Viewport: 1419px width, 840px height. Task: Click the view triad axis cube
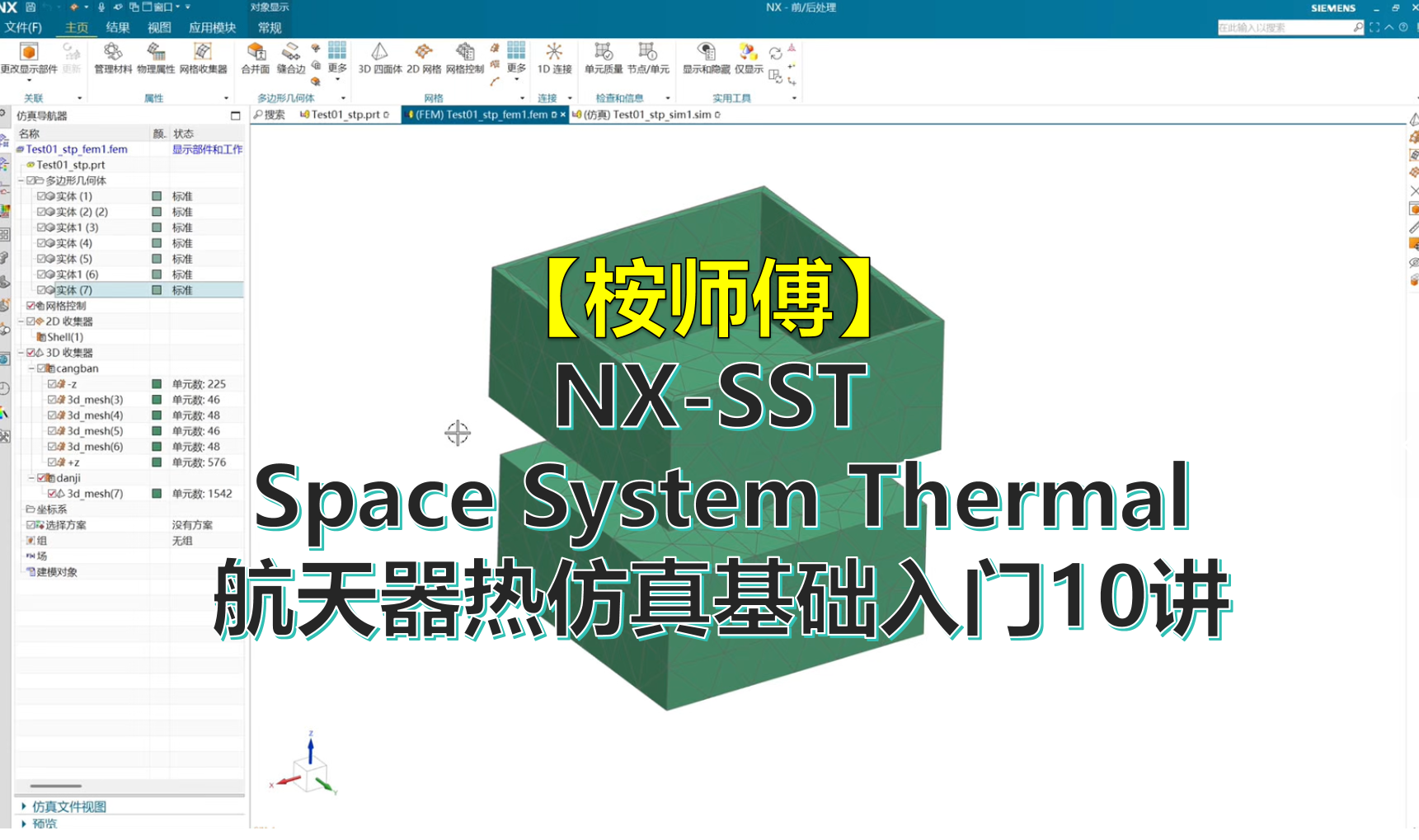311,775
